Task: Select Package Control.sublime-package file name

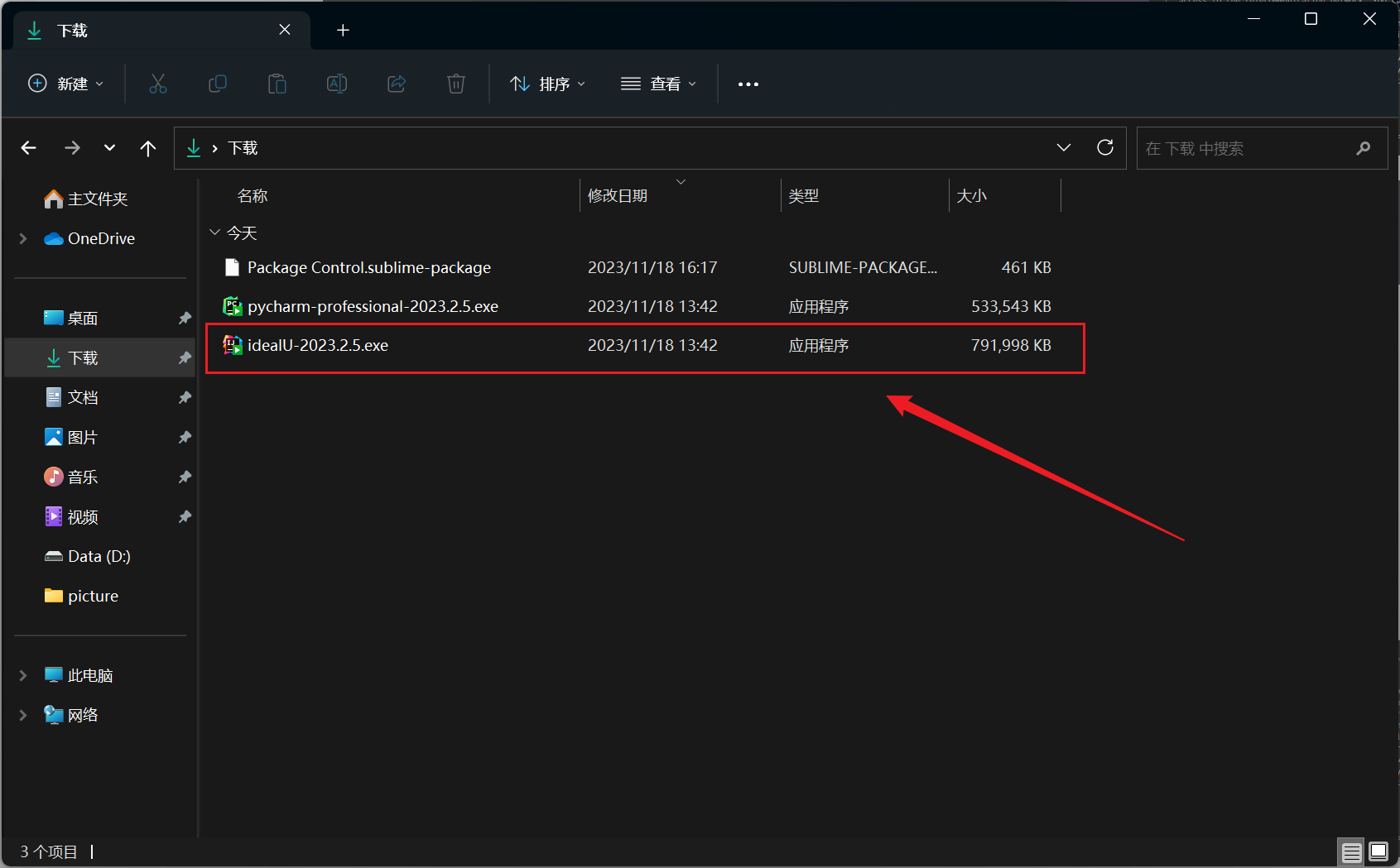Action: point(369,267)
